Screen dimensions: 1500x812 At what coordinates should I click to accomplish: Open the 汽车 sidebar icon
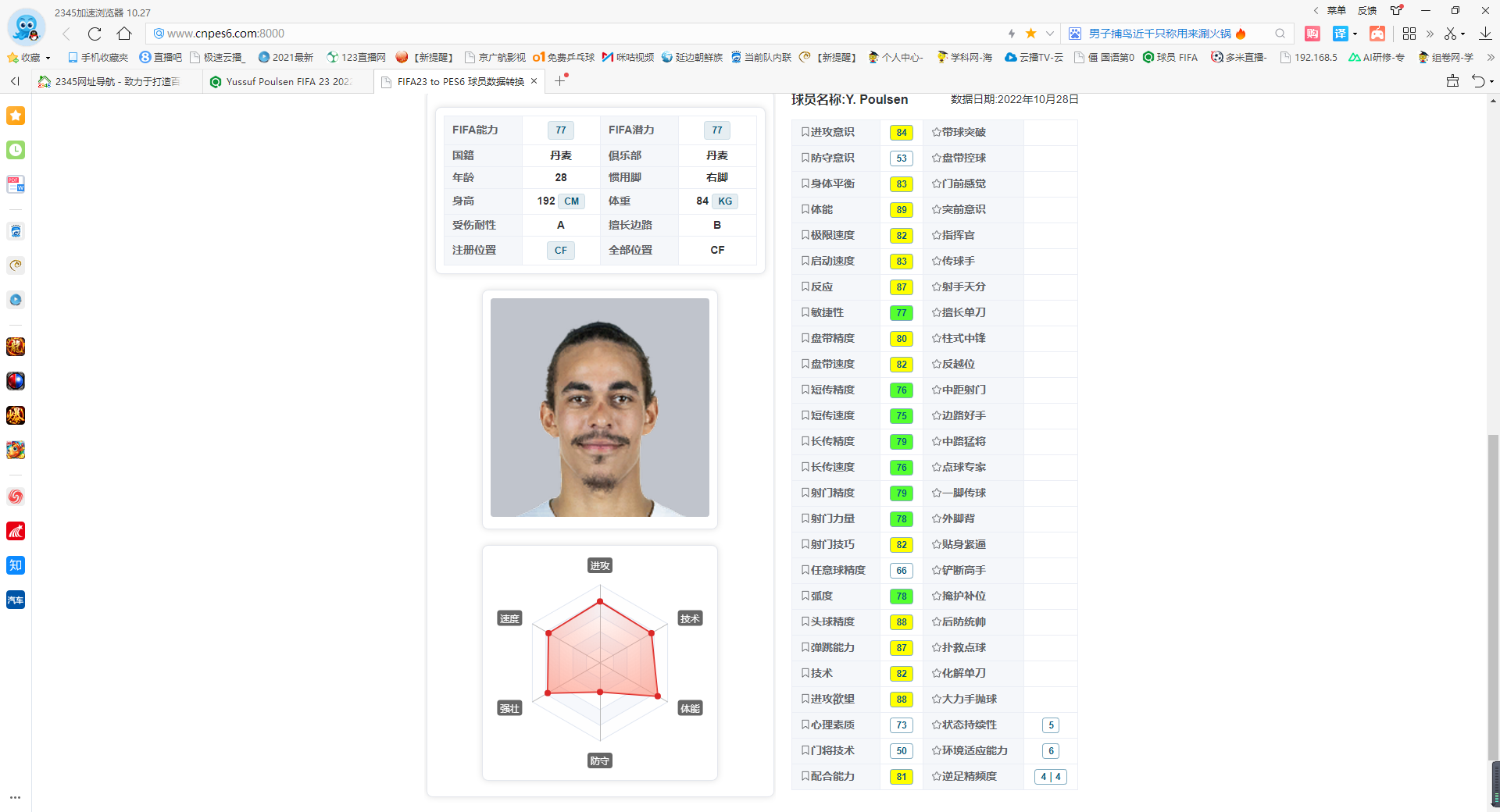(x=16, y=600)
